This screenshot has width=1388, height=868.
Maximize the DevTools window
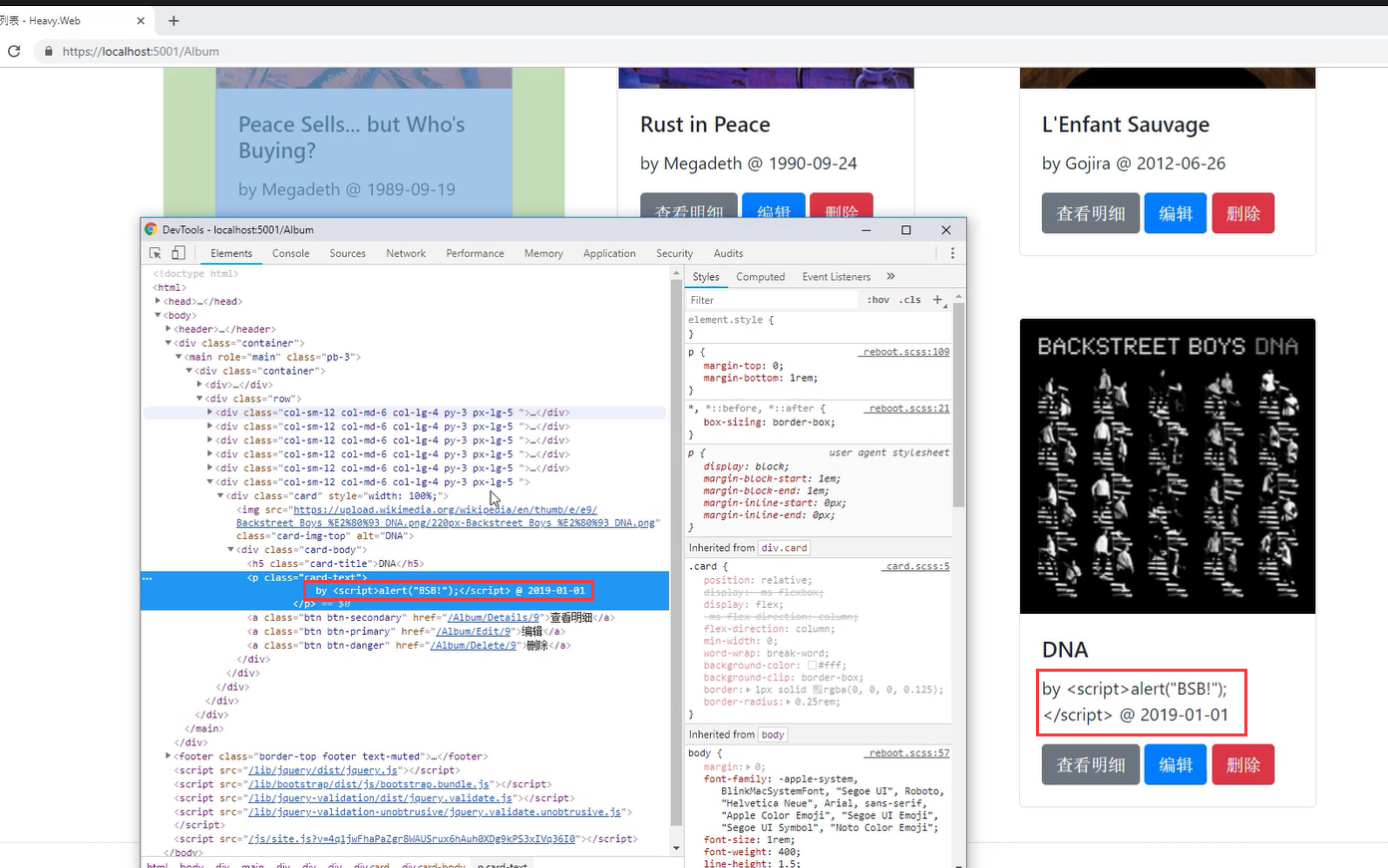pos(905,230)
